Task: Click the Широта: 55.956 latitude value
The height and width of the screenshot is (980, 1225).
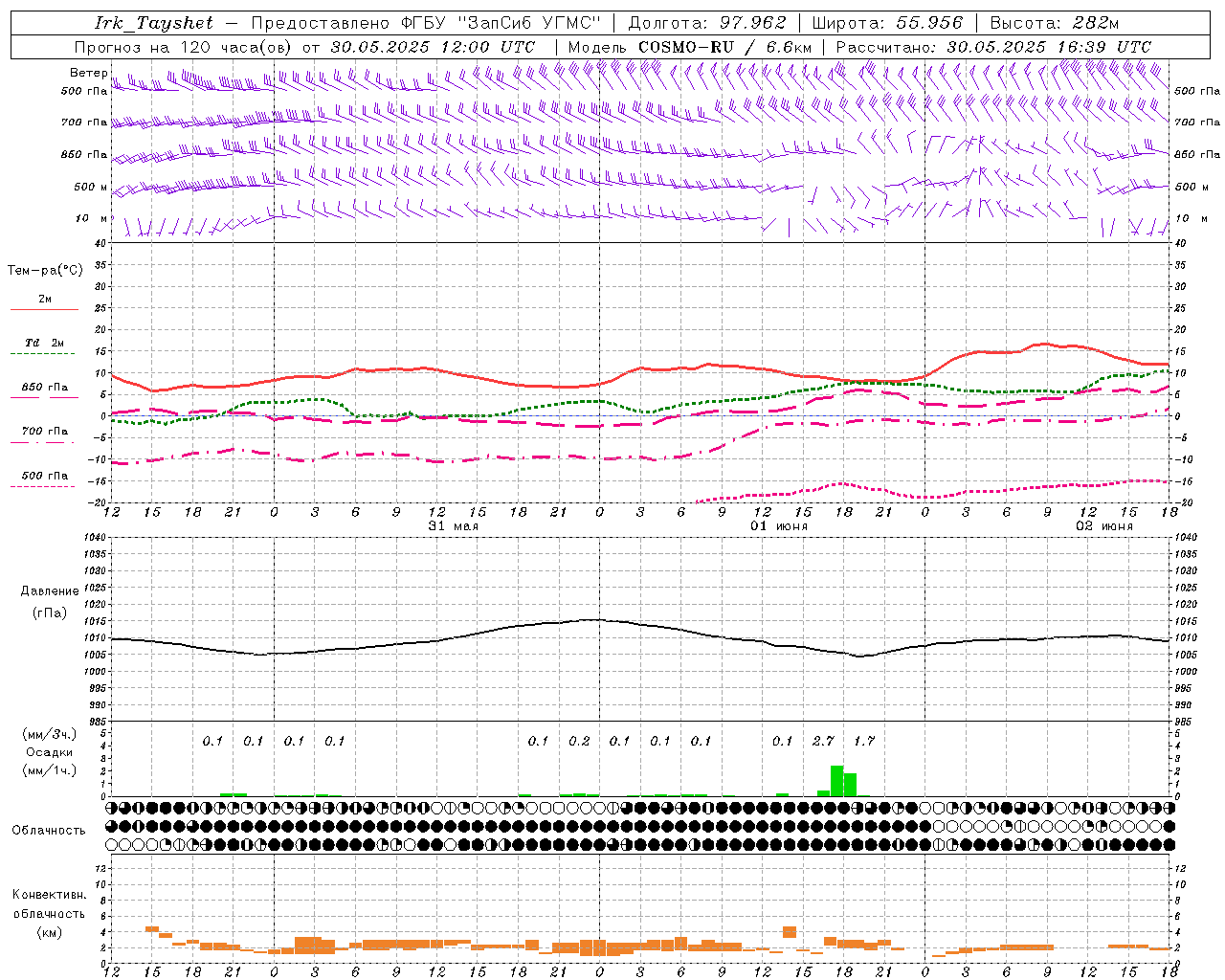Action: point(886,23)
